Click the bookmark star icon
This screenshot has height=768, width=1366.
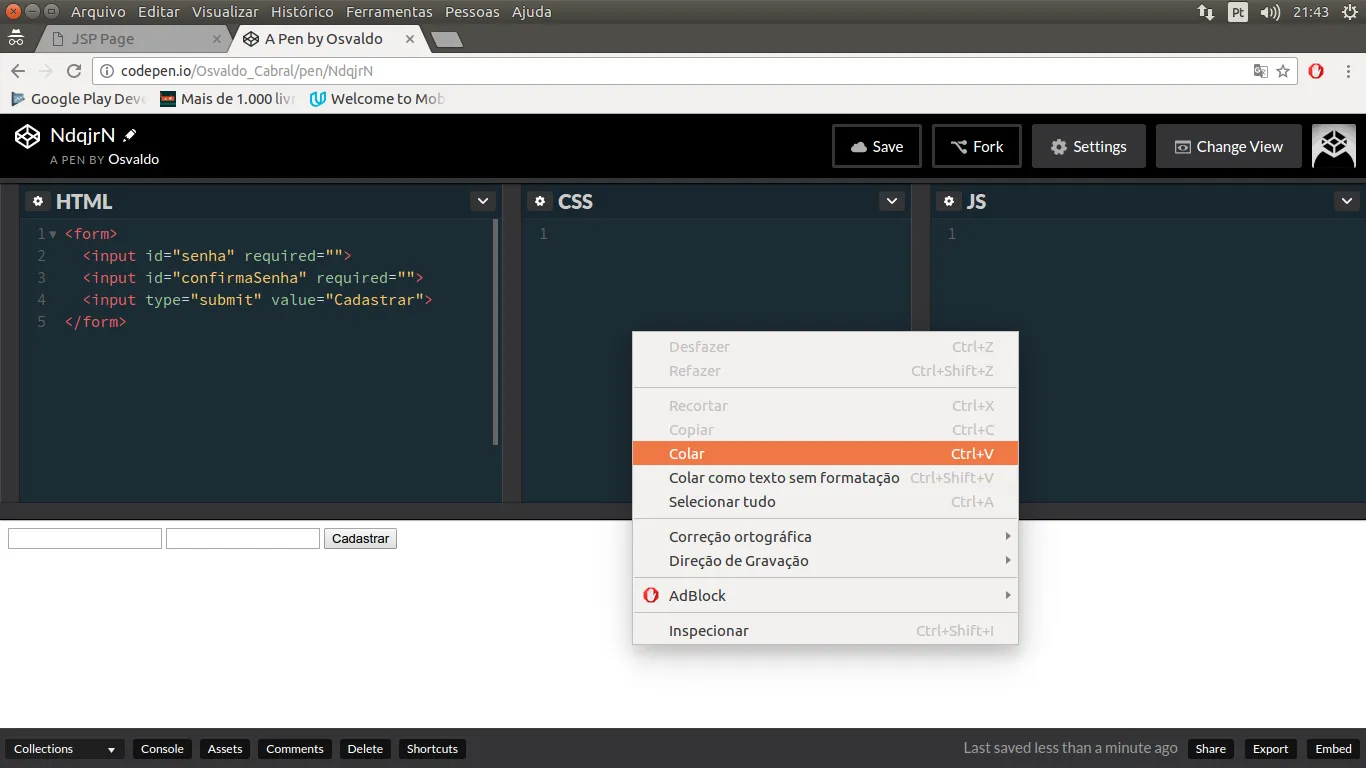(x=1283, y=71)
